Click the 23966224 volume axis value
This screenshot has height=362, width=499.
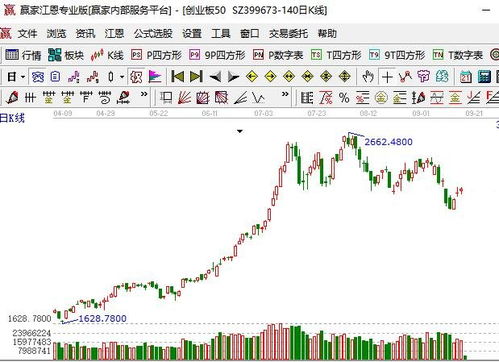[x=32, y=333]
